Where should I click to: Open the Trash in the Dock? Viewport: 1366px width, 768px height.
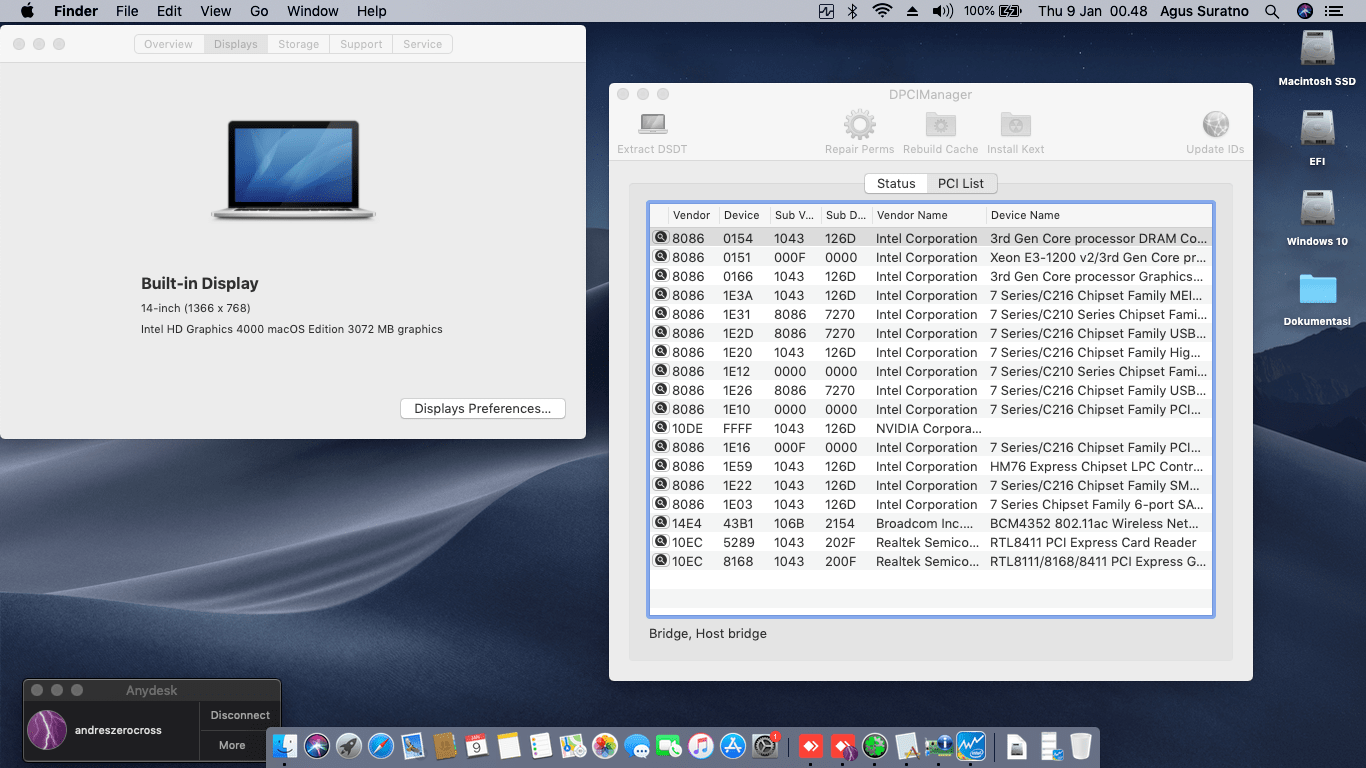click(x=1081, y=746)
